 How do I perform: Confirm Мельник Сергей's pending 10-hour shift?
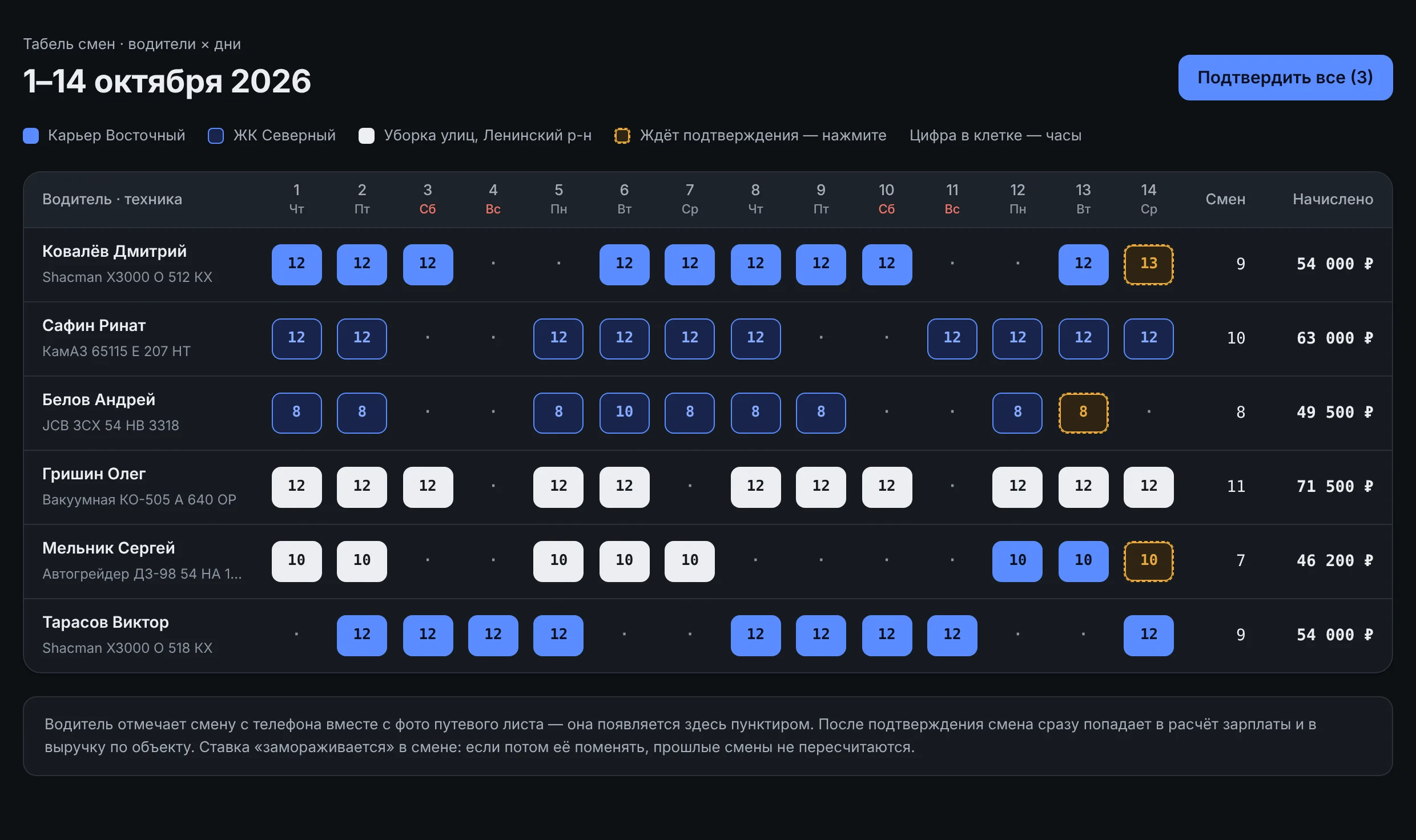click(x=1148, y=561)
